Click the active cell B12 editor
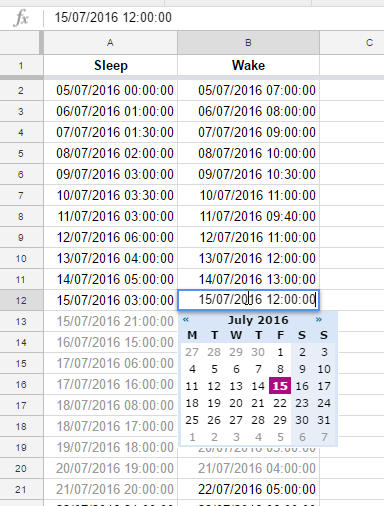This screenshot has width=384, height=506. 248,300
